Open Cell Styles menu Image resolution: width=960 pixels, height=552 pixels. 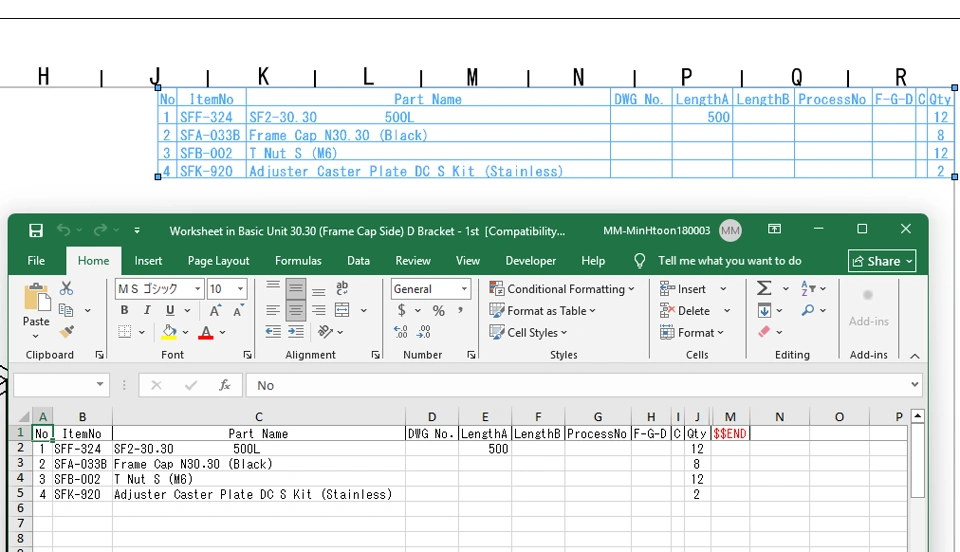click(528, 332)
